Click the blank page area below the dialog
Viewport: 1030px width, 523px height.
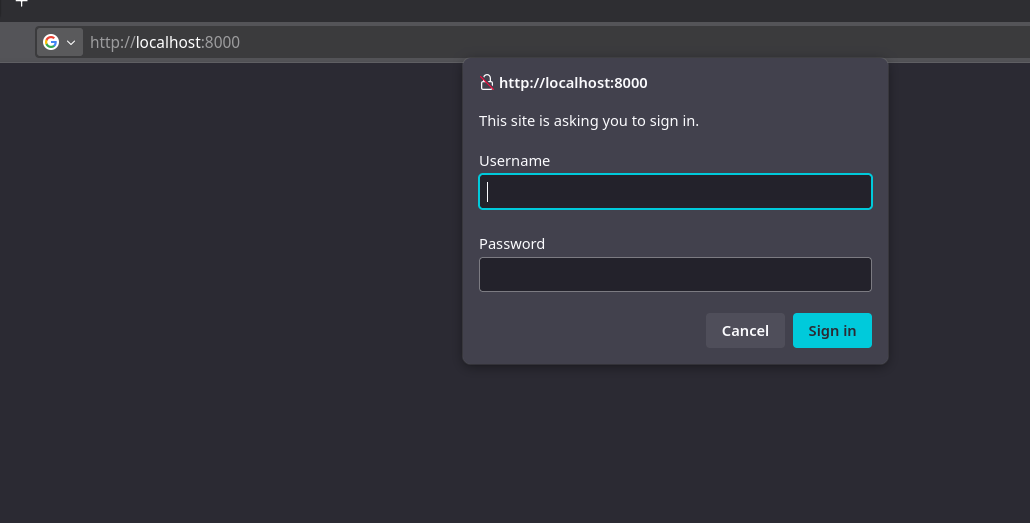675,440
